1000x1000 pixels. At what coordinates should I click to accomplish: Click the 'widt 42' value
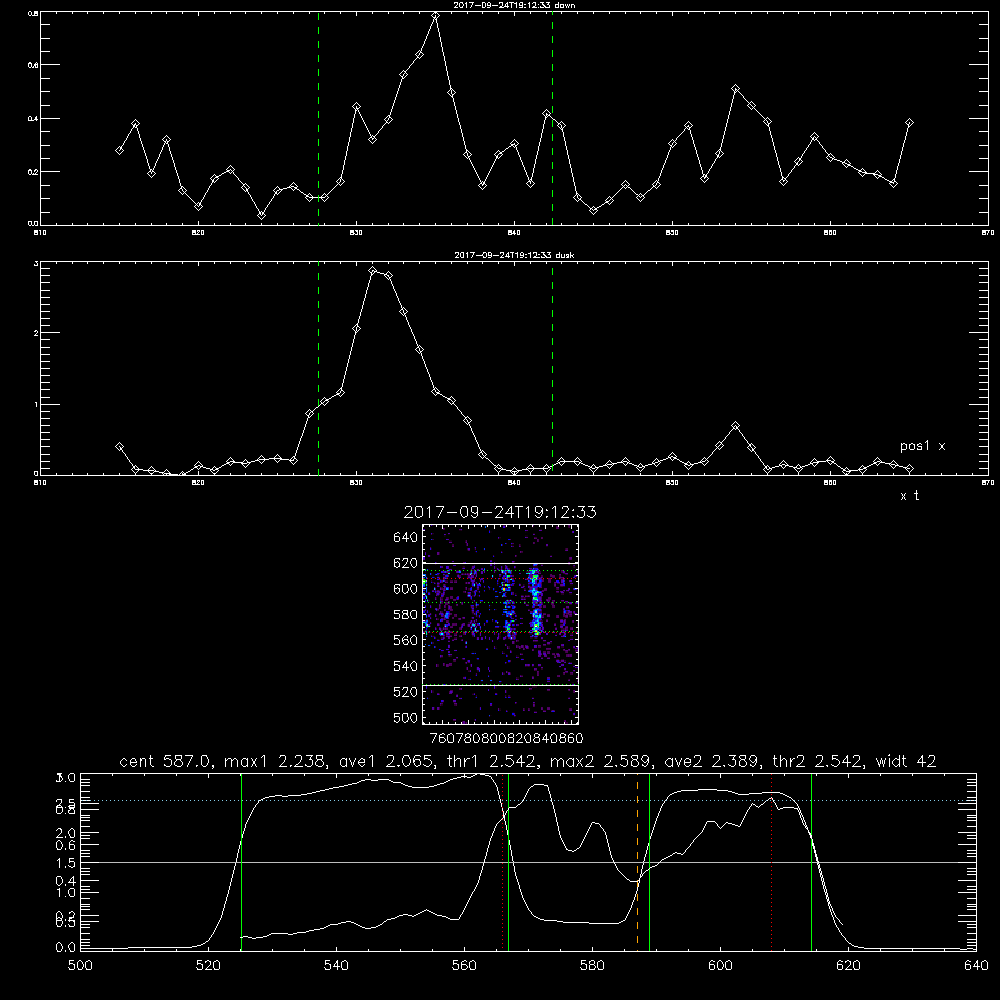click(906, 761)
